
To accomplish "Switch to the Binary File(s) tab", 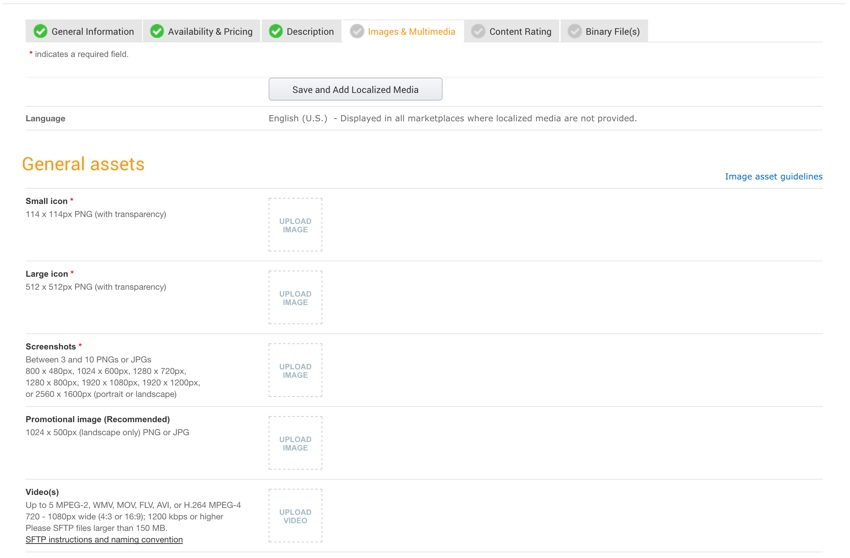I will (604, 31).
